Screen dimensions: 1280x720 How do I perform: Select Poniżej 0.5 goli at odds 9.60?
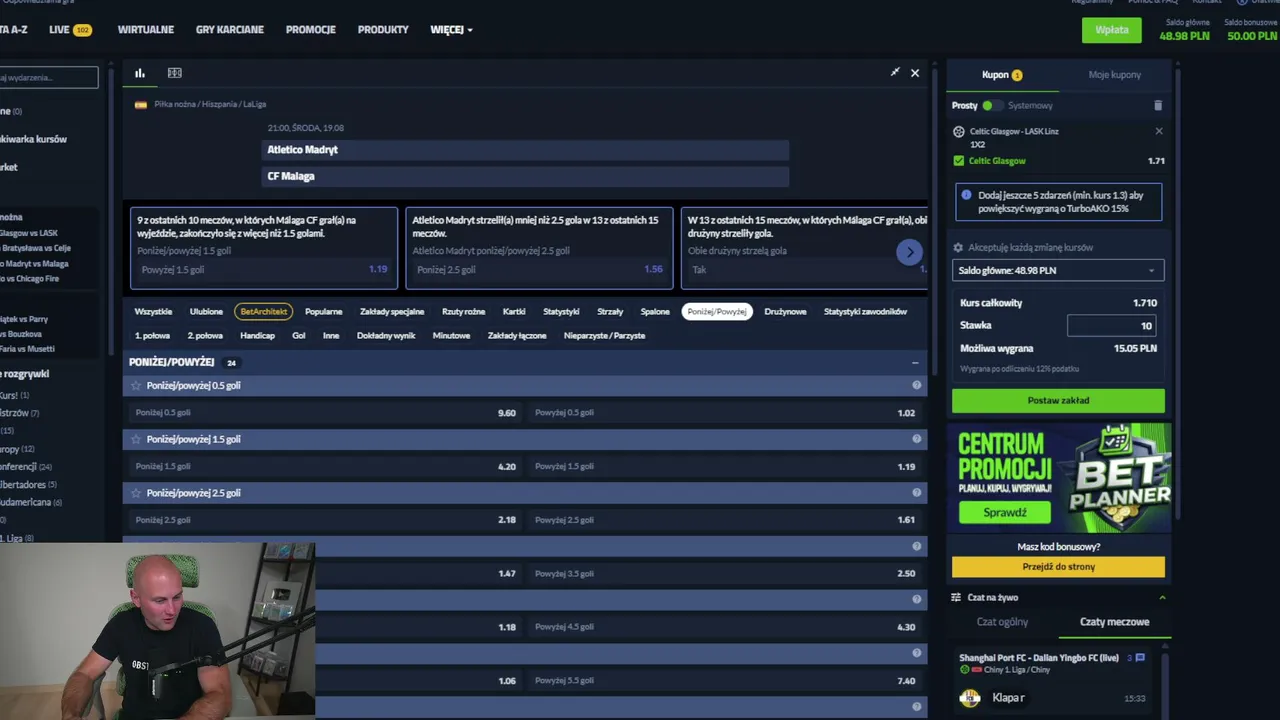[326, 412]
